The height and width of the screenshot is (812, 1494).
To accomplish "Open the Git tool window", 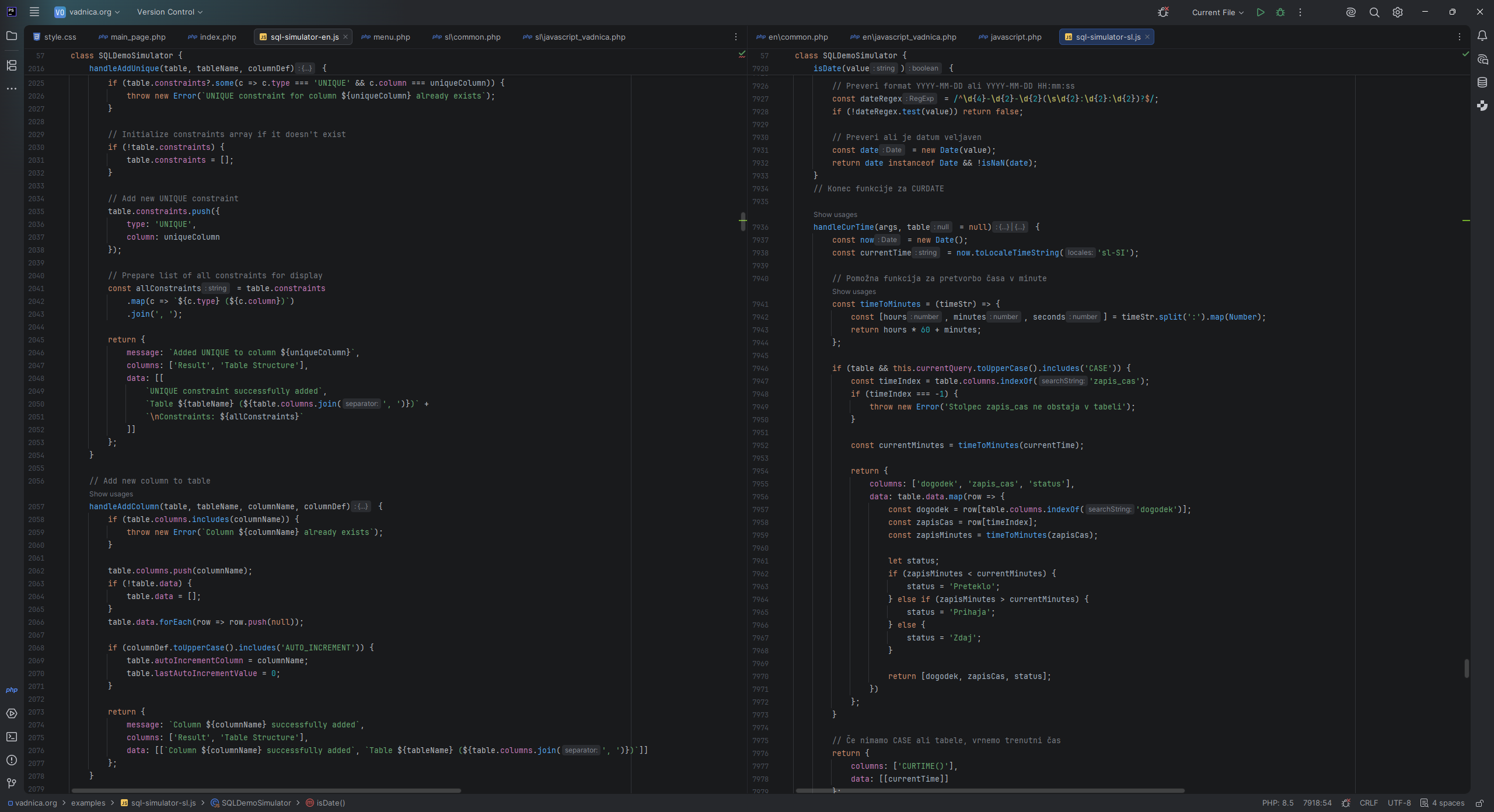I will pos(12,783).
